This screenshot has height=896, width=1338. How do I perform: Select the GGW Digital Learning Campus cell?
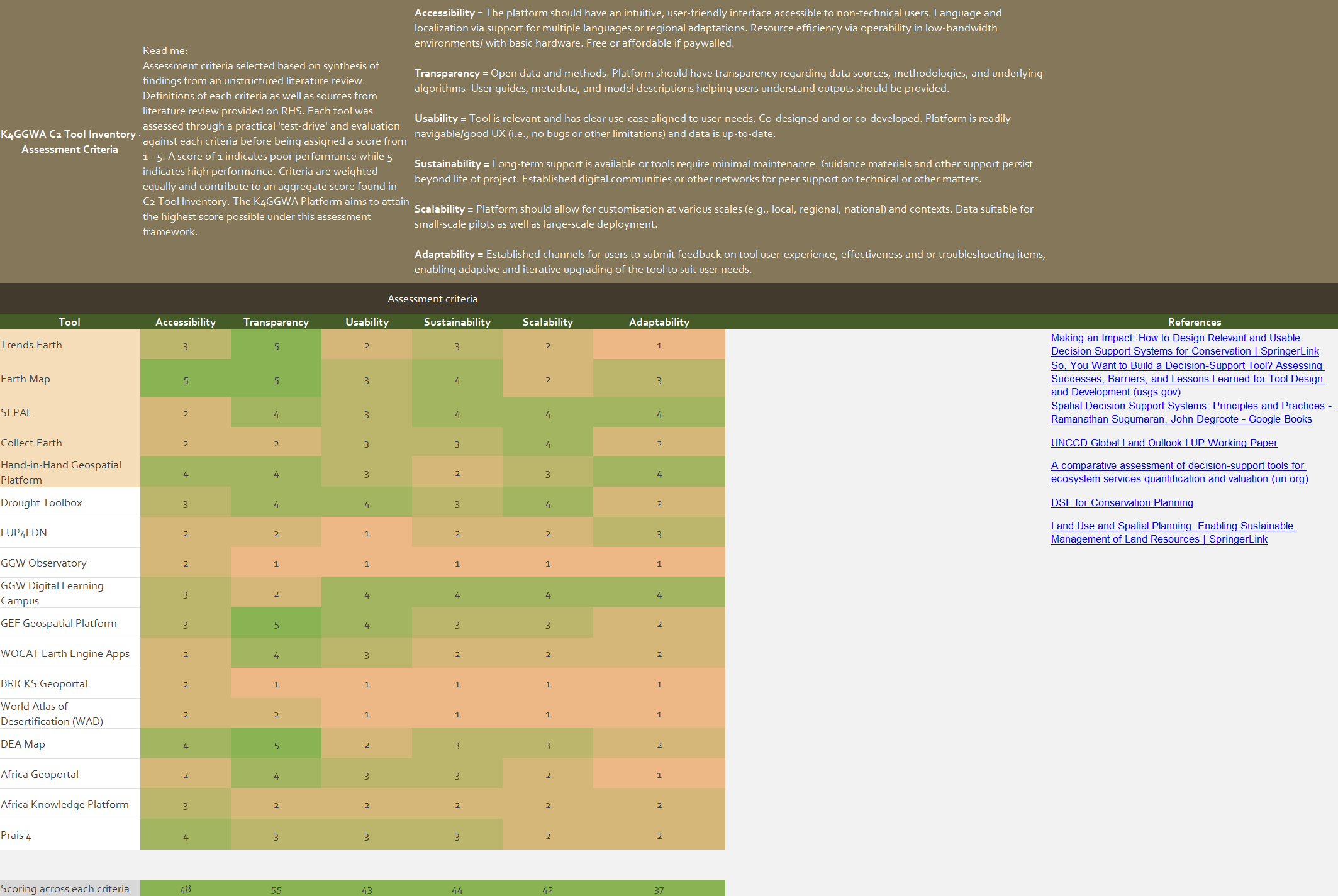pyautogui.click(x=70, y=593)
